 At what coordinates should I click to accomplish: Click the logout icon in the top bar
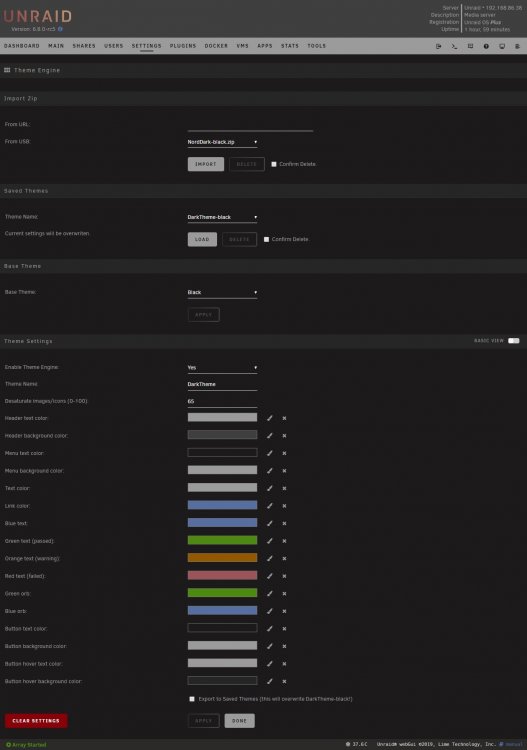tap(439, 46)
